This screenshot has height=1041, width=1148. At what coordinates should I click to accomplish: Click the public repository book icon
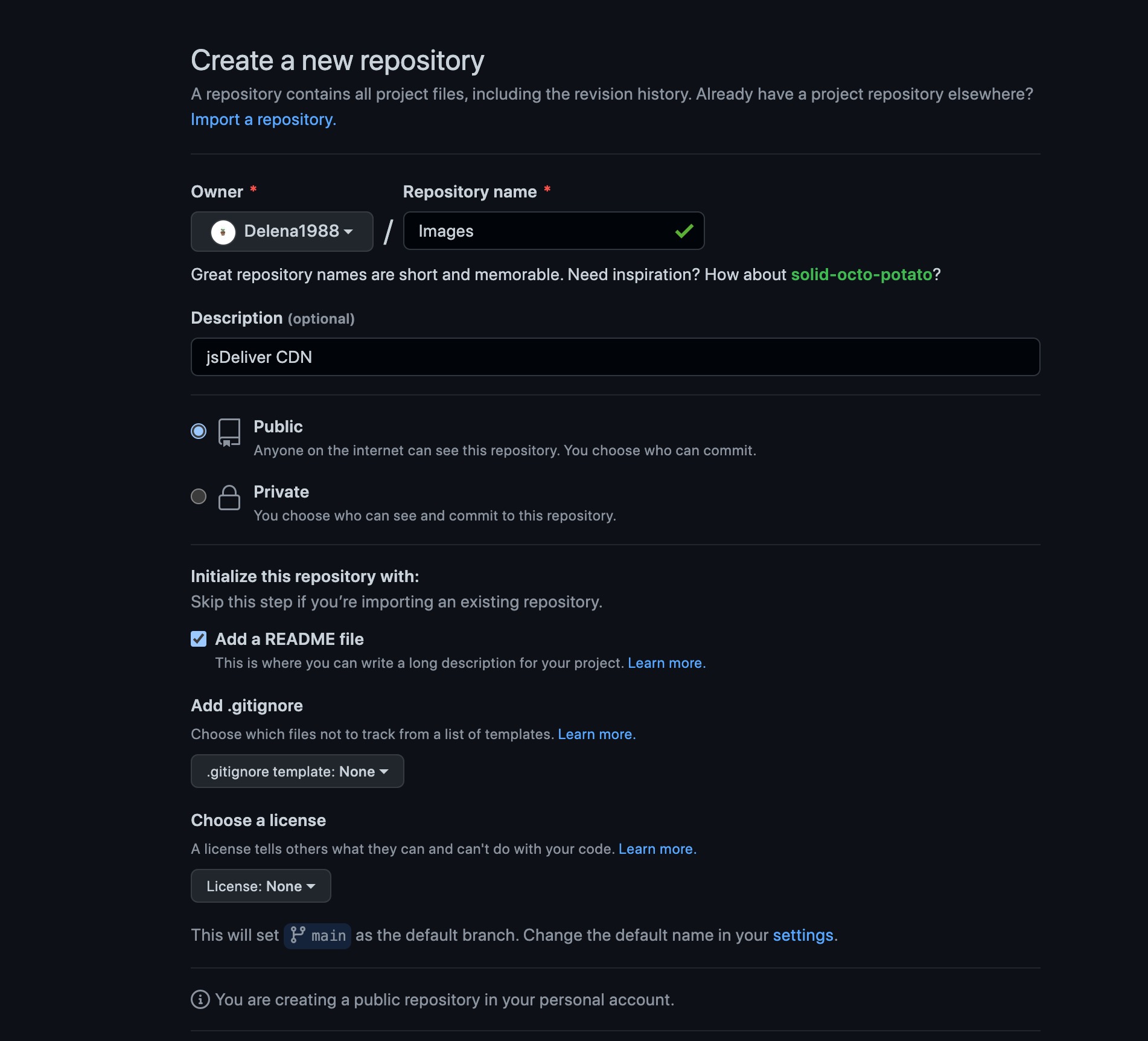click(229, 432)
